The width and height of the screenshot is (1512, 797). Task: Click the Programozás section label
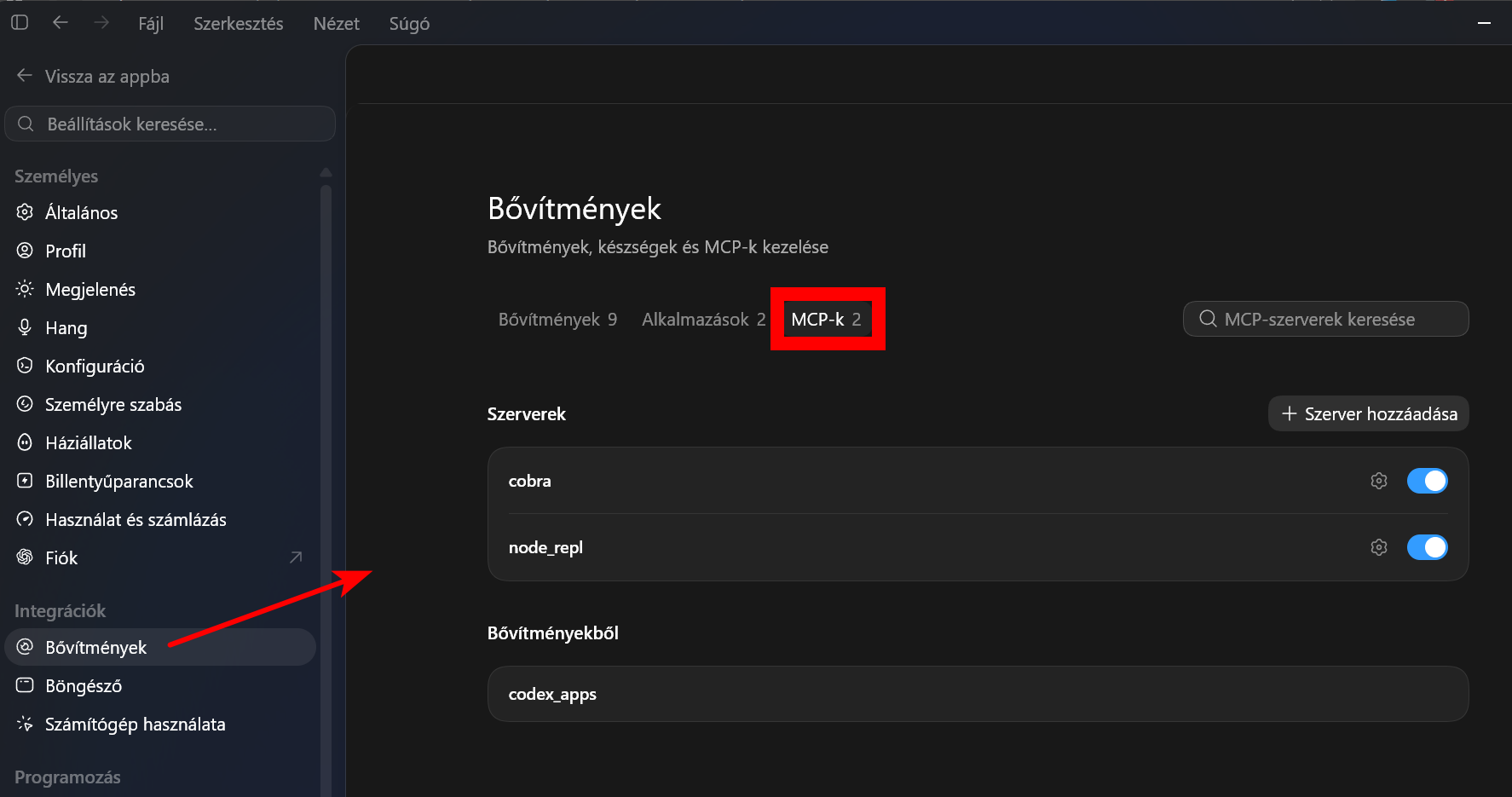[67, 777]
